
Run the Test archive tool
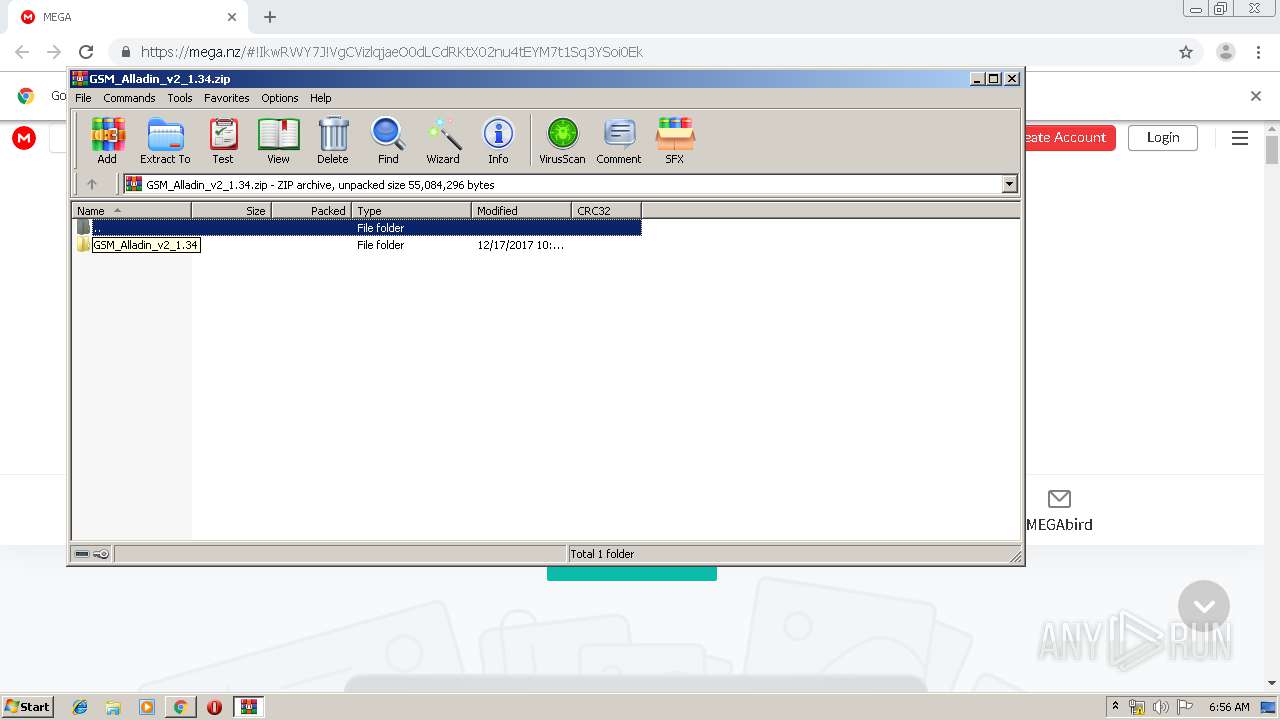click(223, 140)
